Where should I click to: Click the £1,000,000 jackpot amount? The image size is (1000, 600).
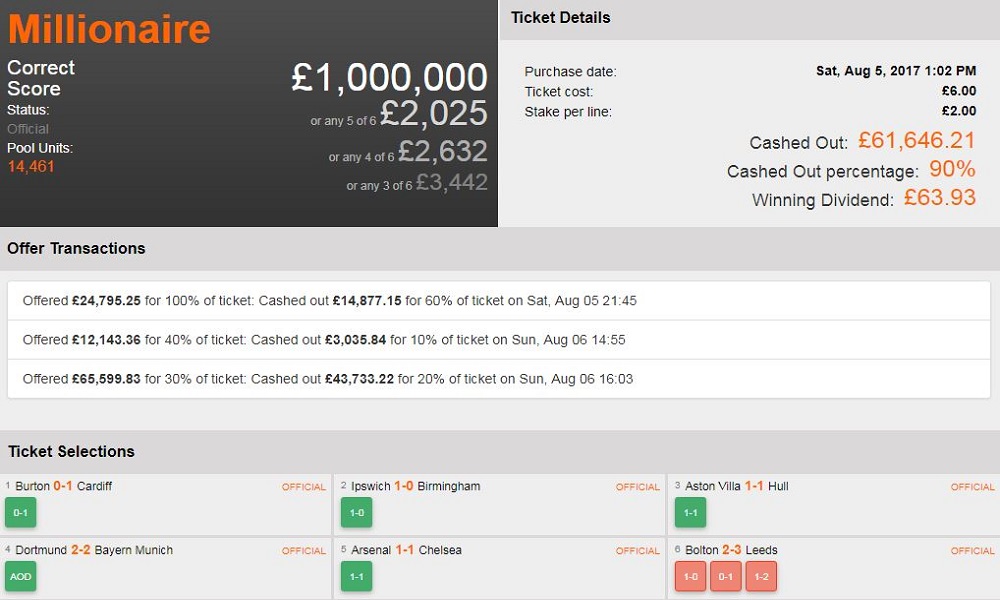pyautogui.click(x=389, y=77)
